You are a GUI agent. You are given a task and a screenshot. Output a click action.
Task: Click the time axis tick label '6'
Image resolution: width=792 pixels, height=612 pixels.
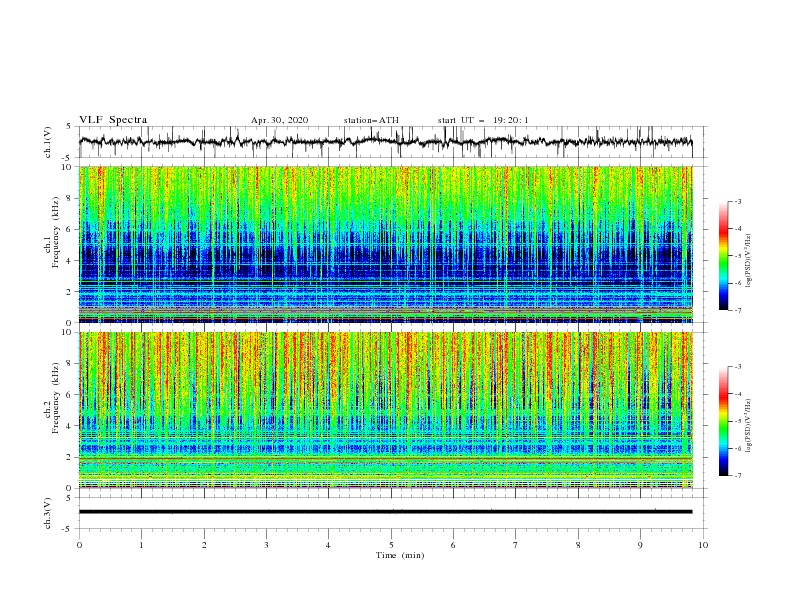[453, 545]
